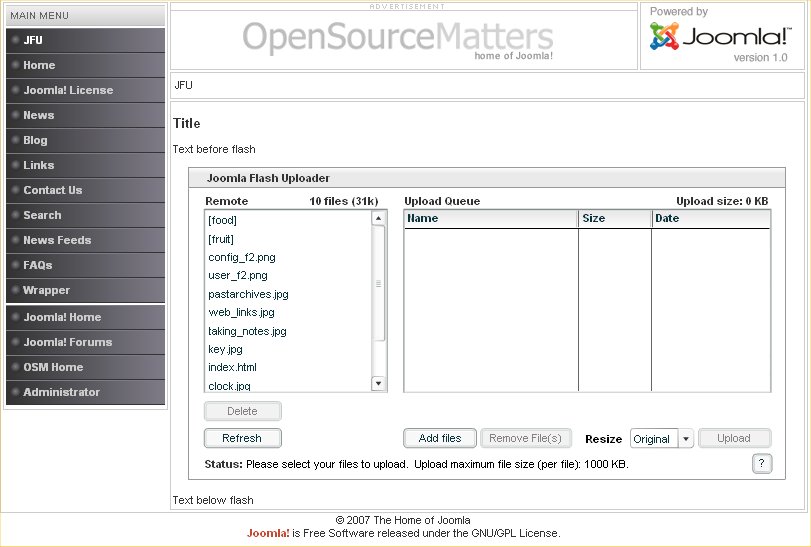The height and width of the screenshot is (547, 811).
Task: Click the '10 files (31k)' label
Action: 344,201
